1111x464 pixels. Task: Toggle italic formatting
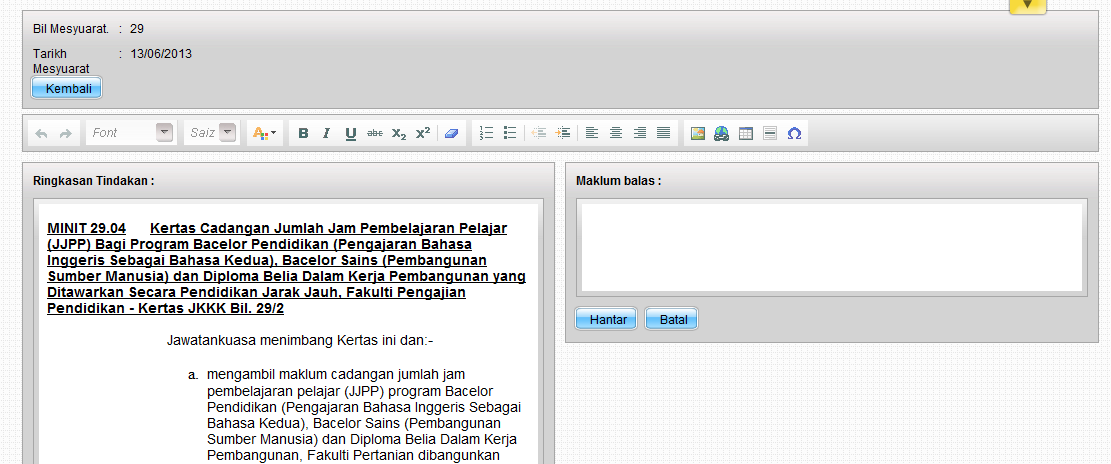point(327,133)
